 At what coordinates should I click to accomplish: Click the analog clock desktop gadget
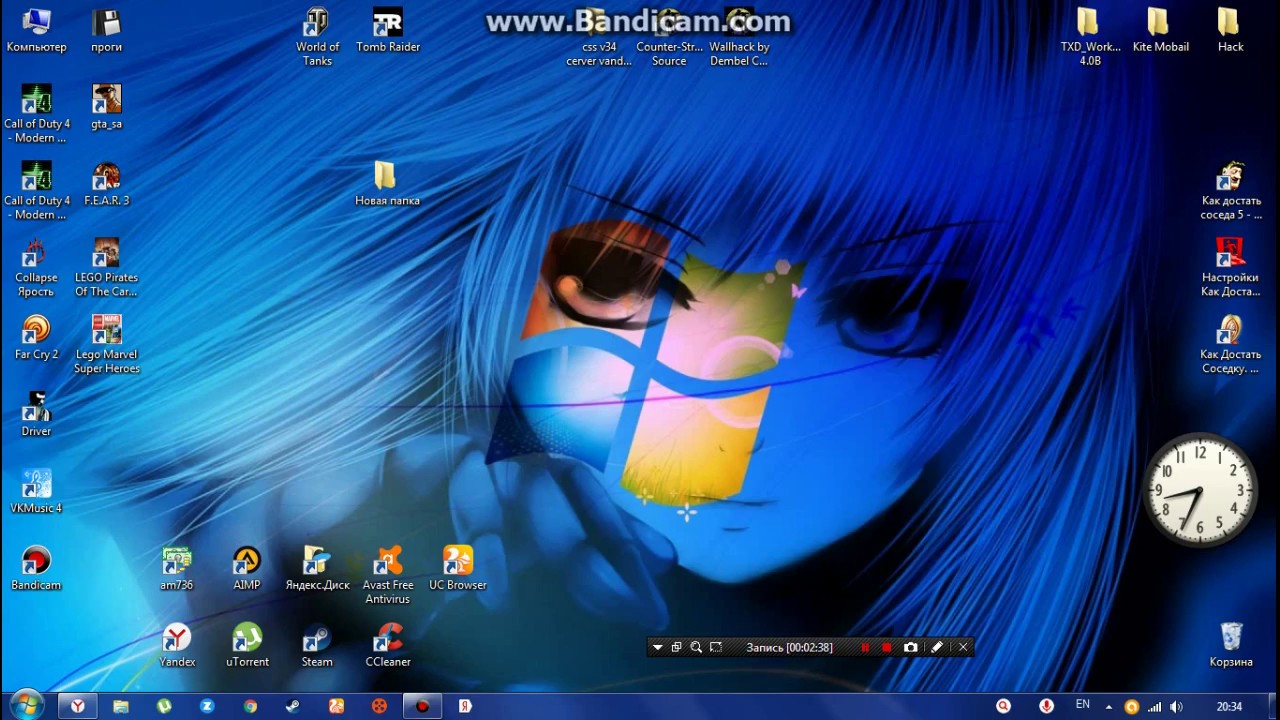pos(1199,489)
